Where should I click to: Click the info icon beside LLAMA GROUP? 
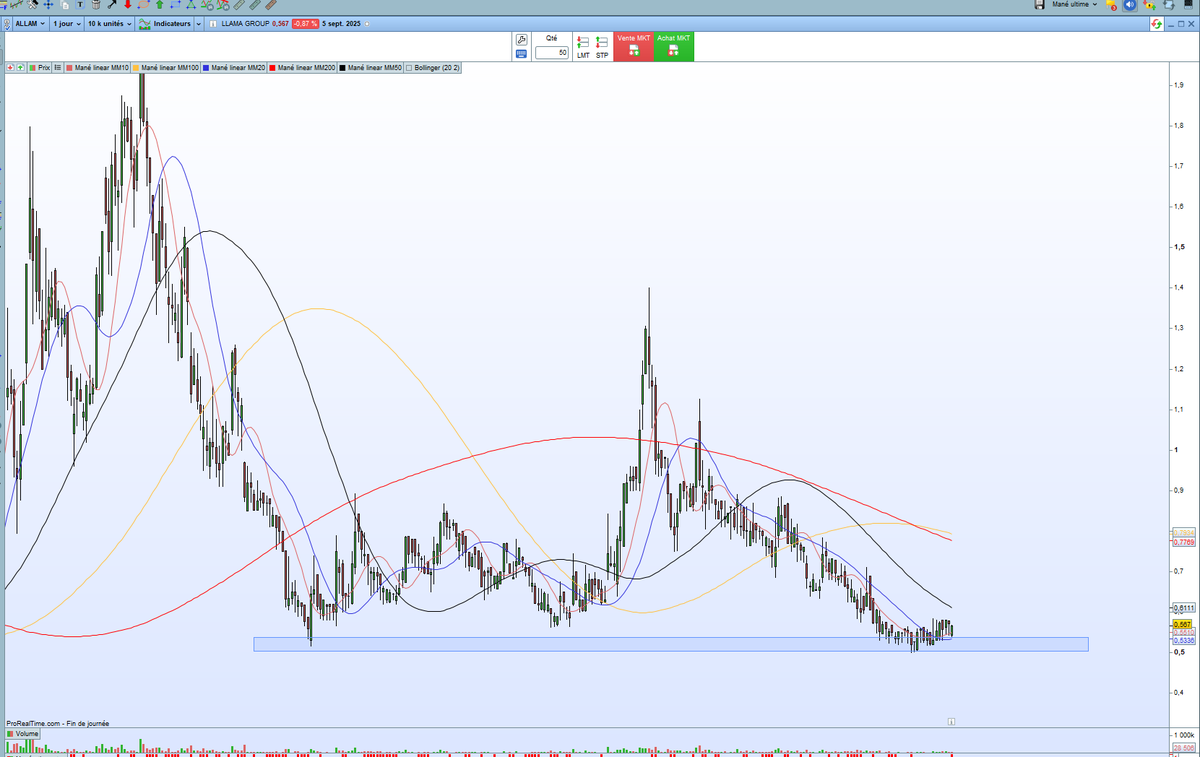213,23
